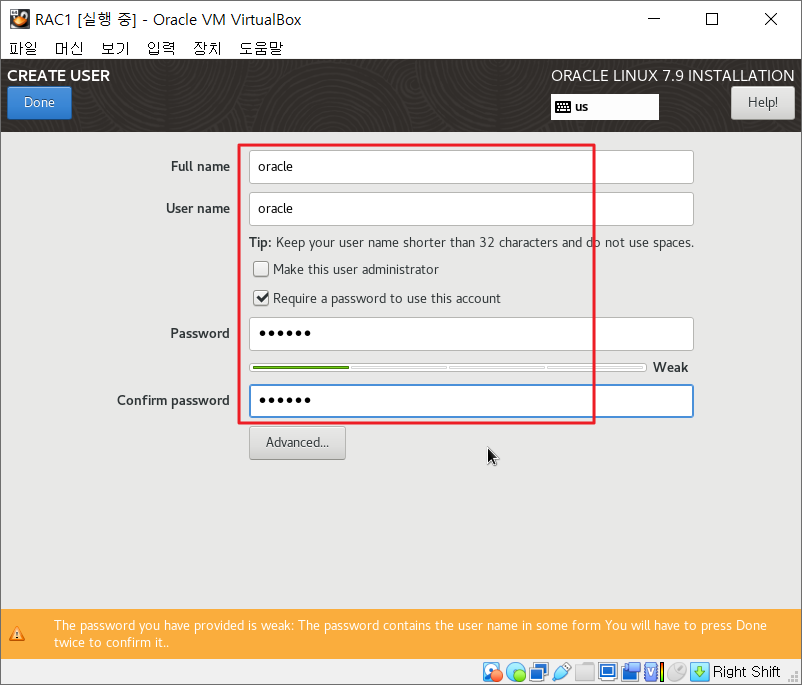Click the hard disk activity status icon
The height and width of the screenshot is (685, 802).
(493, 672)
